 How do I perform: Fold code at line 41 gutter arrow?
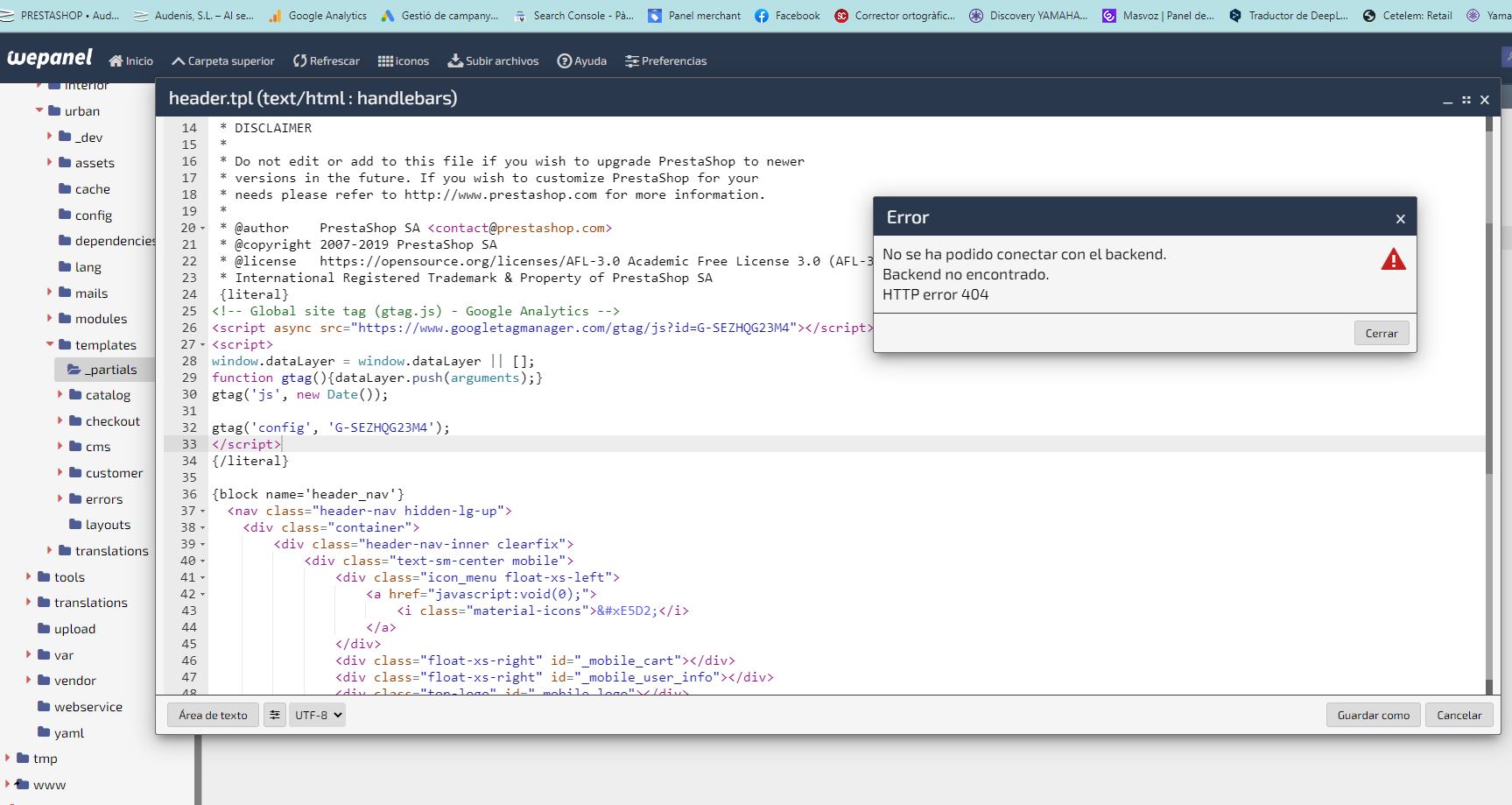pos(203,578)
